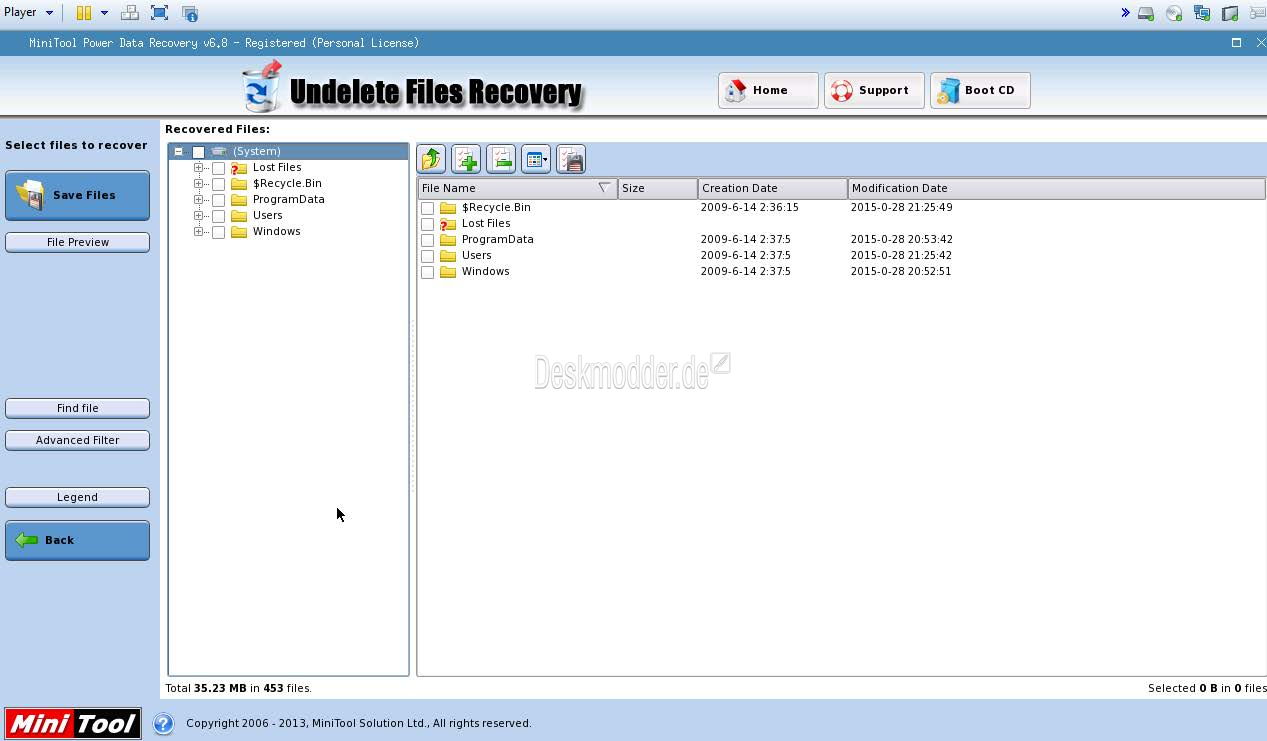1267x741 pixels.
Task: Open the Advanced Filter button
Action: (77, 440)
